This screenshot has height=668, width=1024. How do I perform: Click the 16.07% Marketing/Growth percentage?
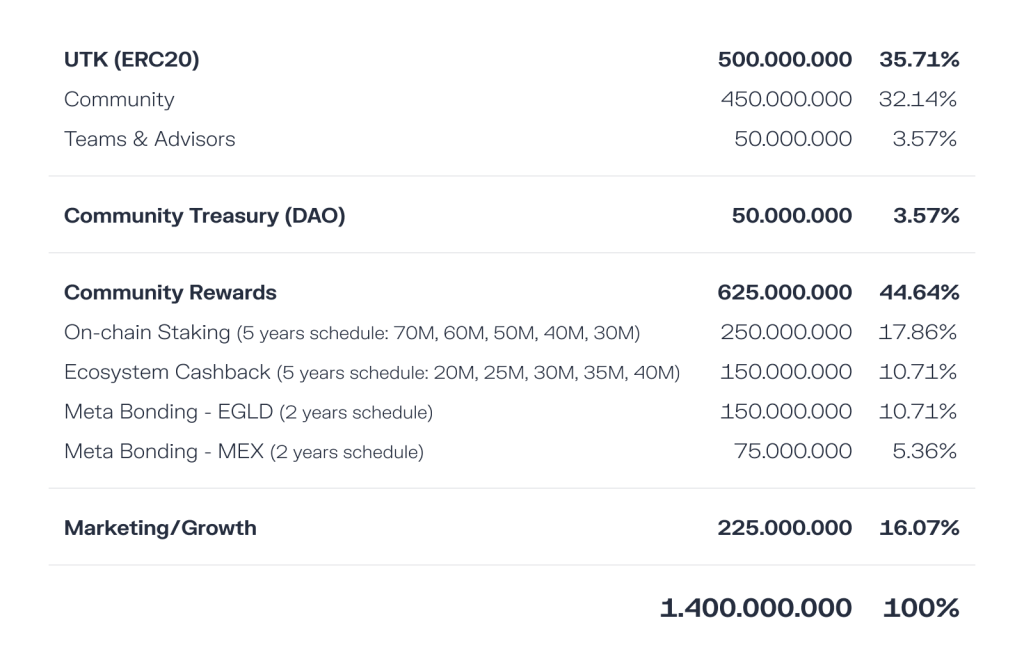pyautogui.click(x=919, y=528)
